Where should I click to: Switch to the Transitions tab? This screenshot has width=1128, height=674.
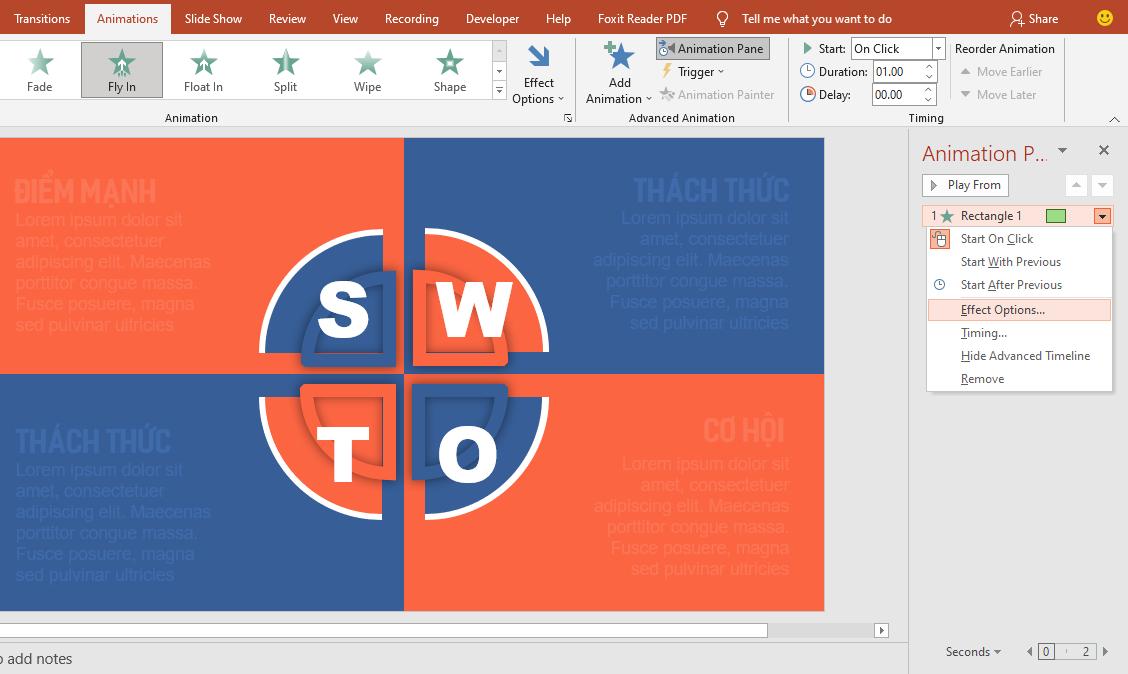pos(41,18)
